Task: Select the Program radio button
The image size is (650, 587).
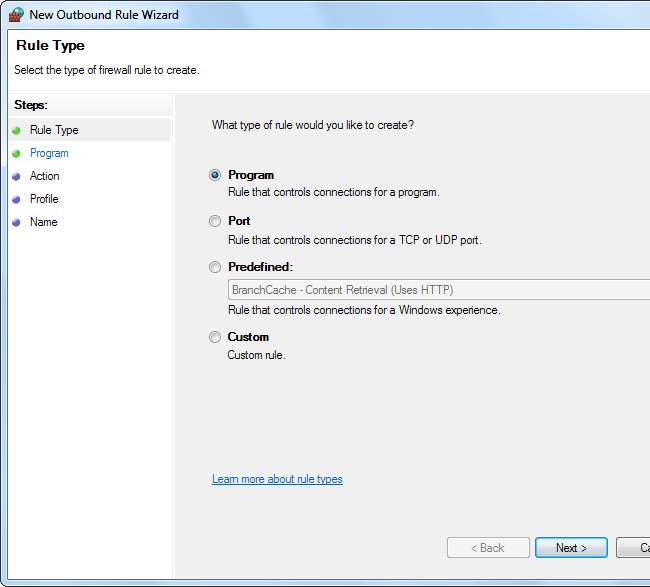Action: tap(215, 175)
